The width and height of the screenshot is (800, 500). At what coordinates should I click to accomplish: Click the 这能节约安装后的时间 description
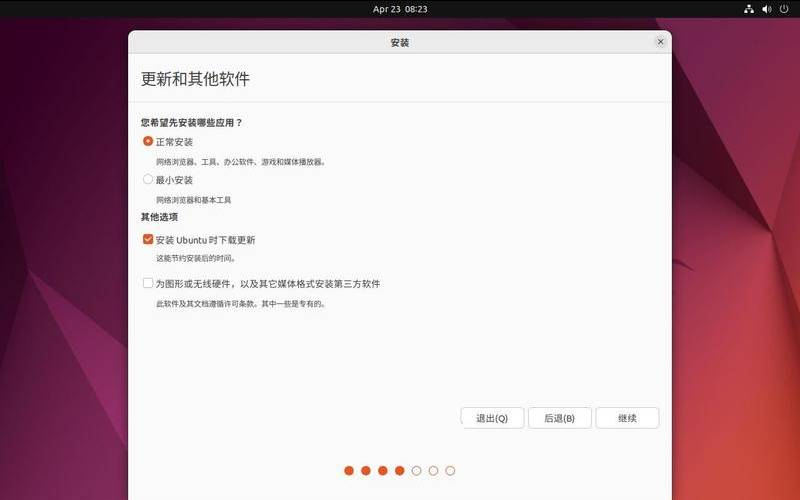196,258
